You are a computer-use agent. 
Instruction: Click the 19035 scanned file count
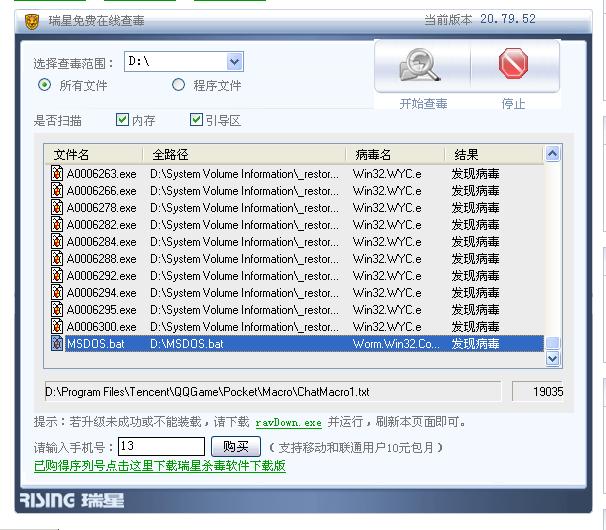click(x=548, y=392)
